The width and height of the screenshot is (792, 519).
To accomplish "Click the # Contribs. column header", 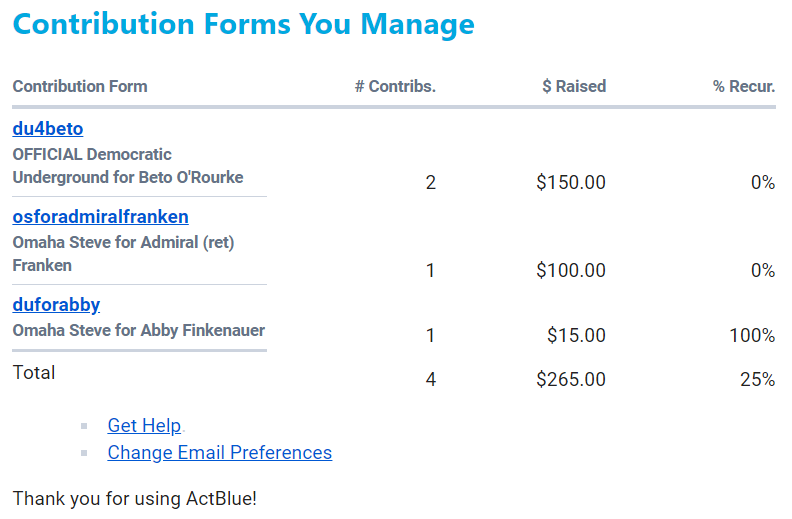I will pos(395,86).
